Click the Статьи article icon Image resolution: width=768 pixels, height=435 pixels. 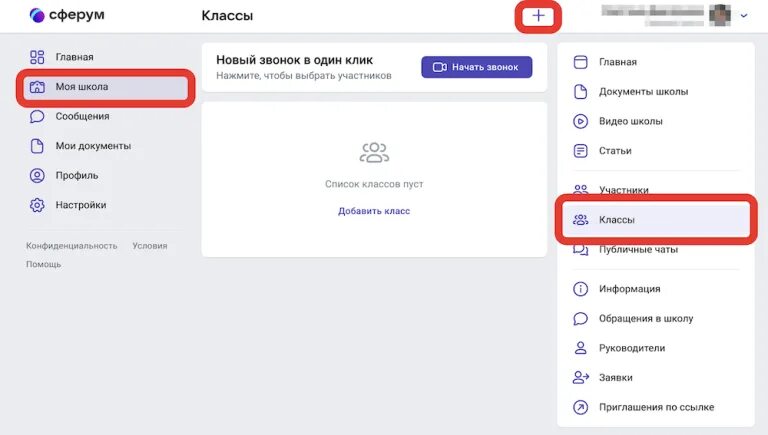[580, 151]
